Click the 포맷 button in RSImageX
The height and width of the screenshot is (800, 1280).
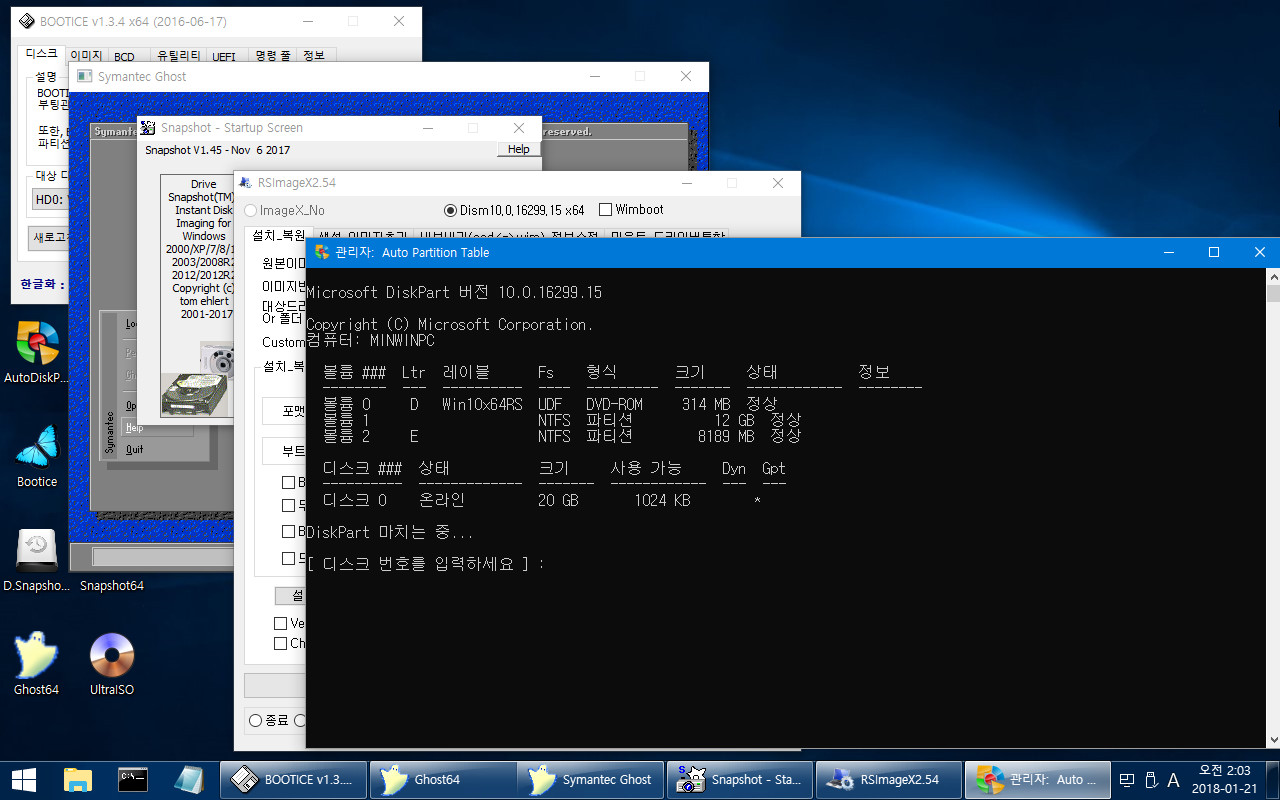(x=285, y=411)
